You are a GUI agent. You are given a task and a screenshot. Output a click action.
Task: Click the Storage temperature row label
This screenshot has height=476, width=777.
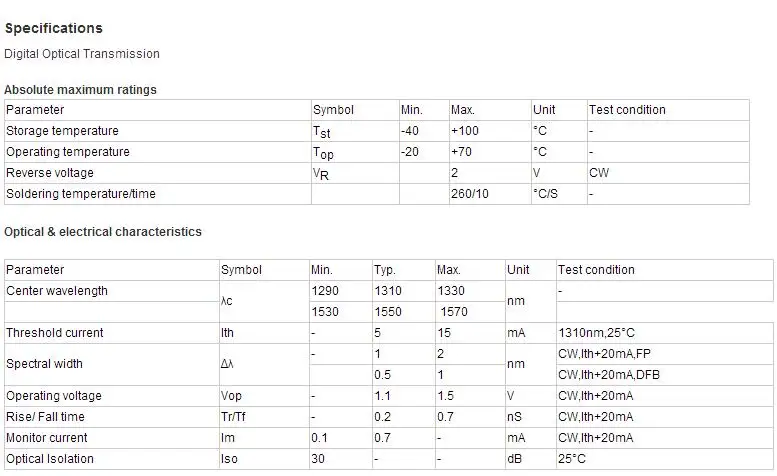[x=62, y=131]
